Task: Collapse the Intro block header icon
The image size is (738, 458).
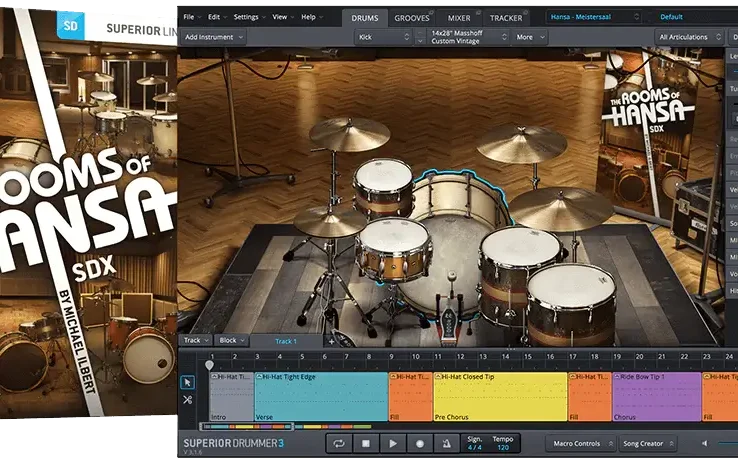Action: (214, 377)
